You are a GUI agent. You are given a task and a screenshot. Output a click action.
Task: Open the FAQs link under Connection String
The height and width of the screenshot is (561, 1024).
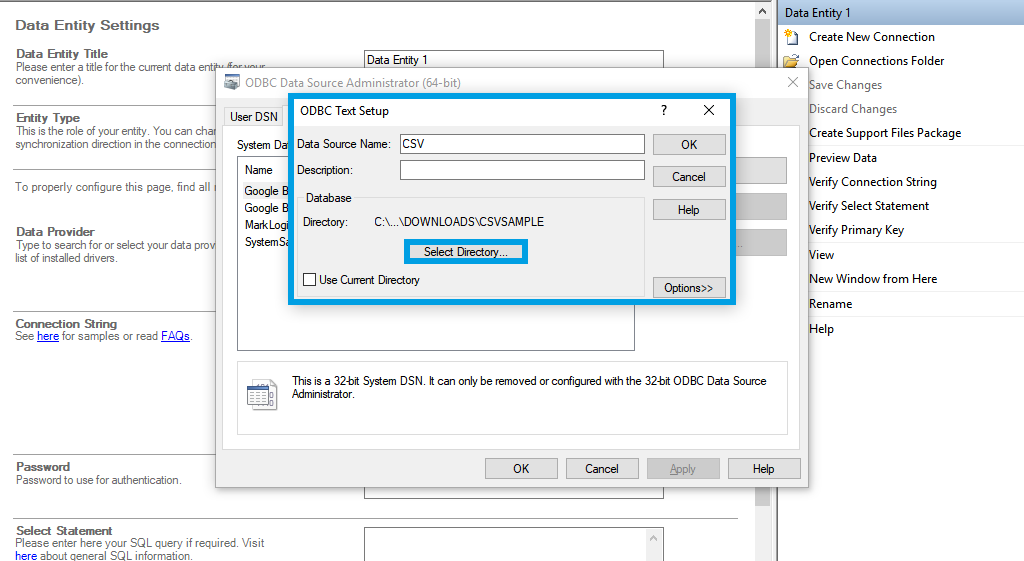pyautogui.click(x=175, y=337)
